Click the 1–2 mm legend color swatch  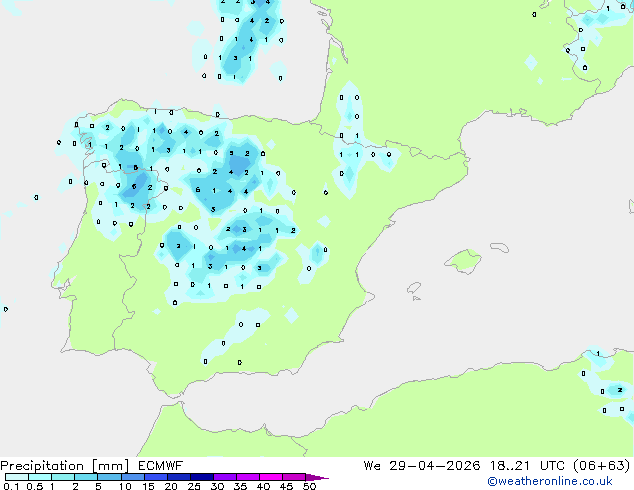[63, 477]
